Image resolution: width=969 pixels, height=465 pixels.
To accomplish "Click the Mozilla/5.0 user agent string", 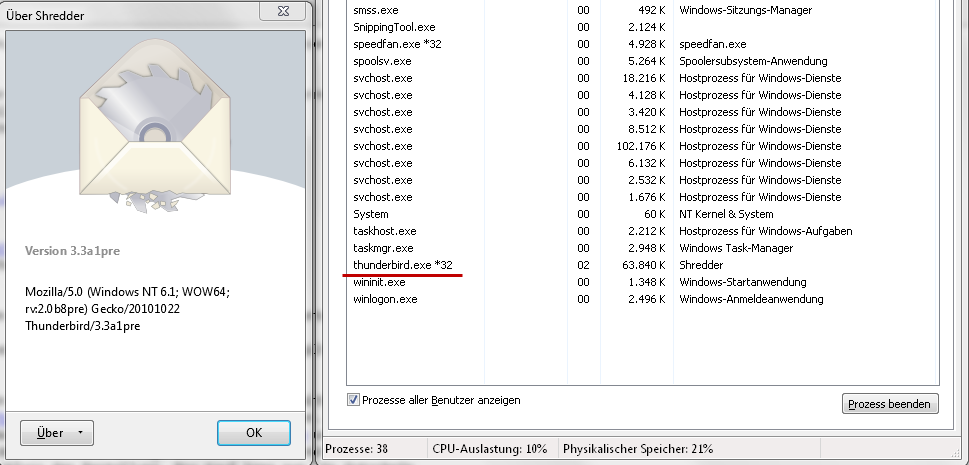I will [x=127, y=308].
